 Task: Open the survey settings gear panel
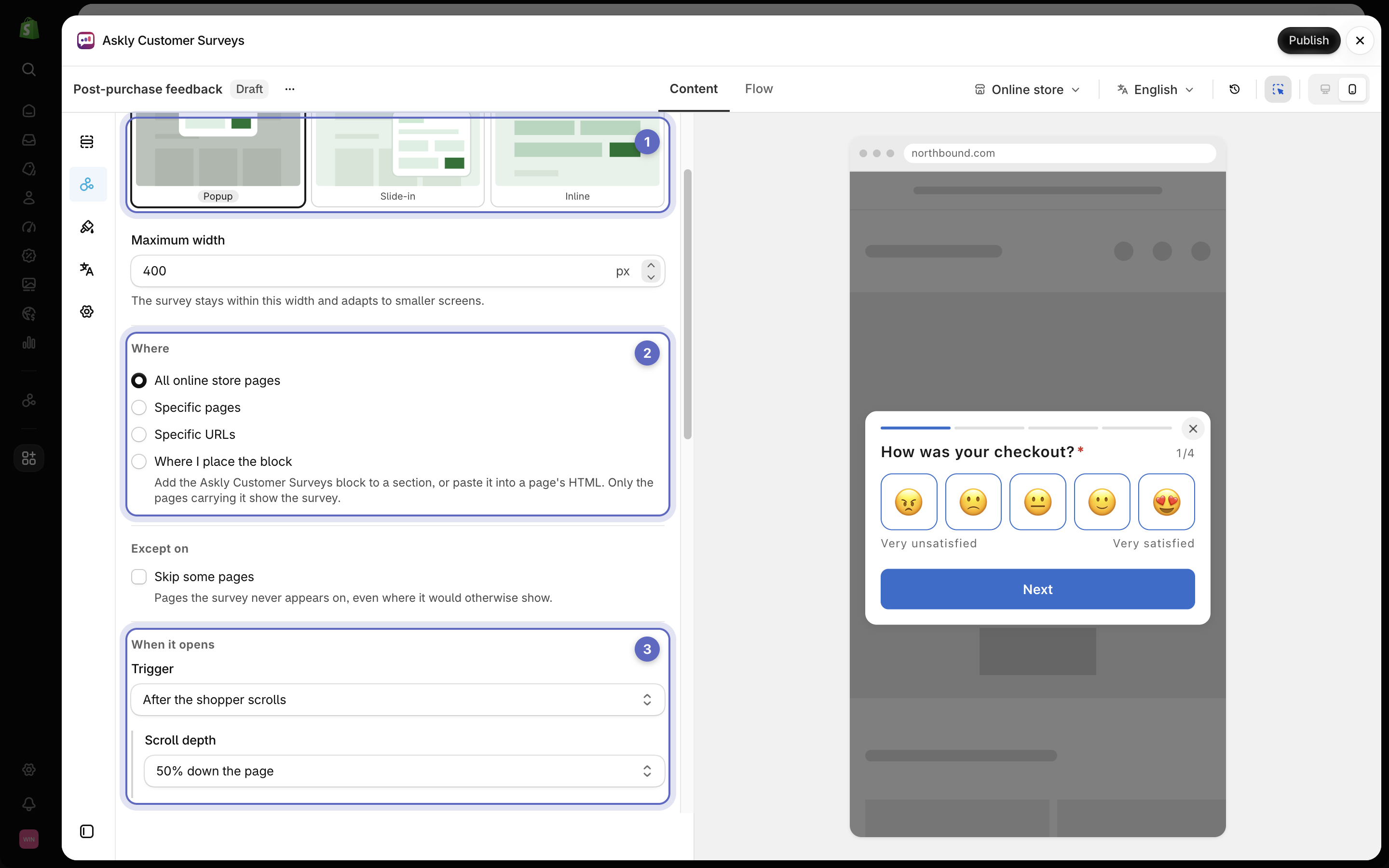click(x=87, y=312)
